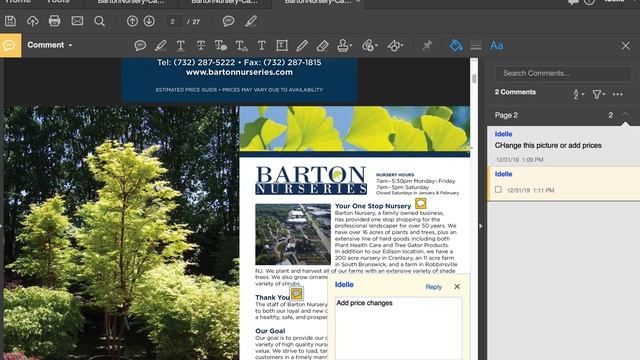Open the fill color picker
Viewport: 640px width, 360px height.
pos(456,45)
